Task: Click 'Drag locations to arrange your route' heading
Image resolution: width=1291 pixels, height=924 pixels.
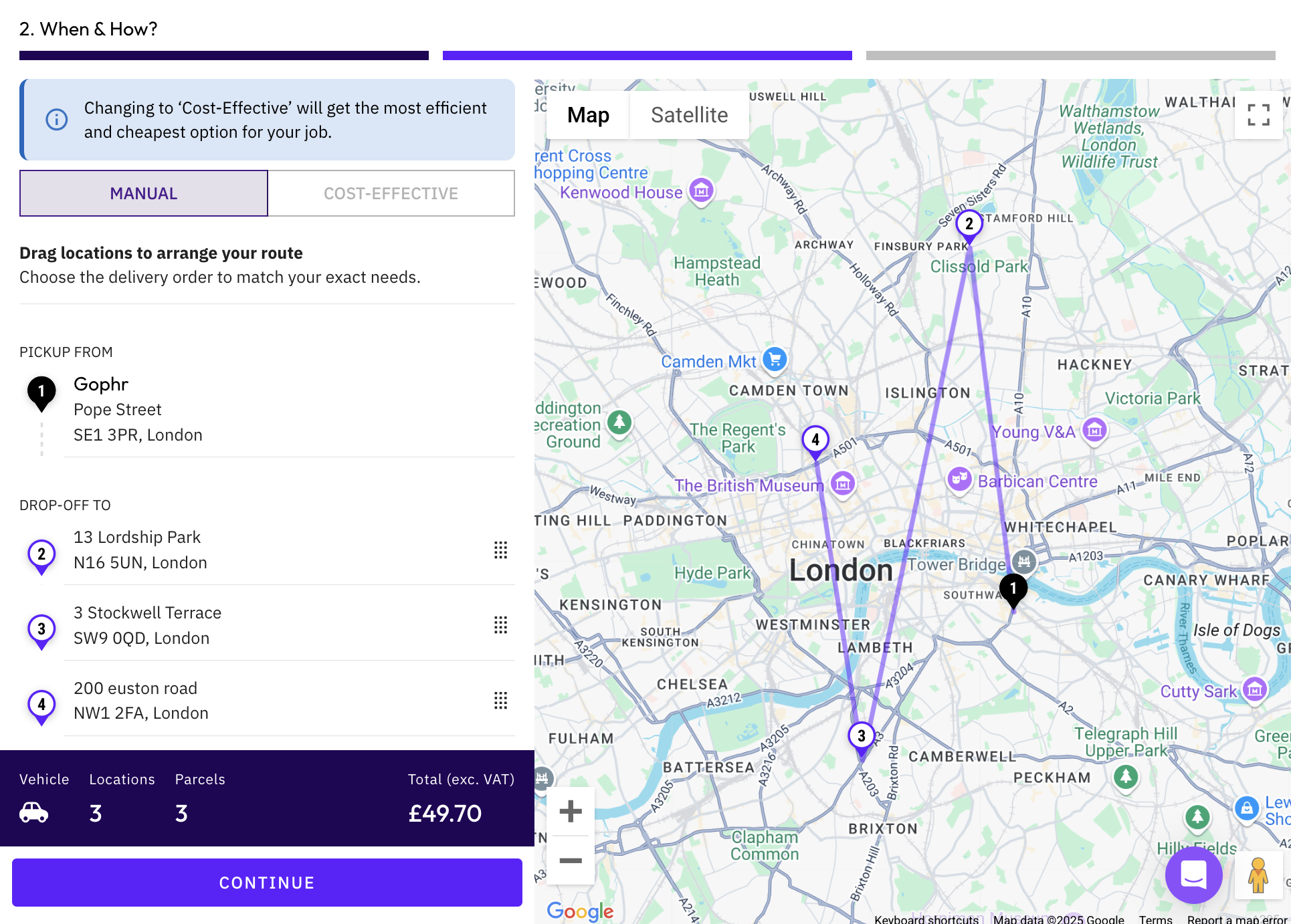Action: [161, 253]
